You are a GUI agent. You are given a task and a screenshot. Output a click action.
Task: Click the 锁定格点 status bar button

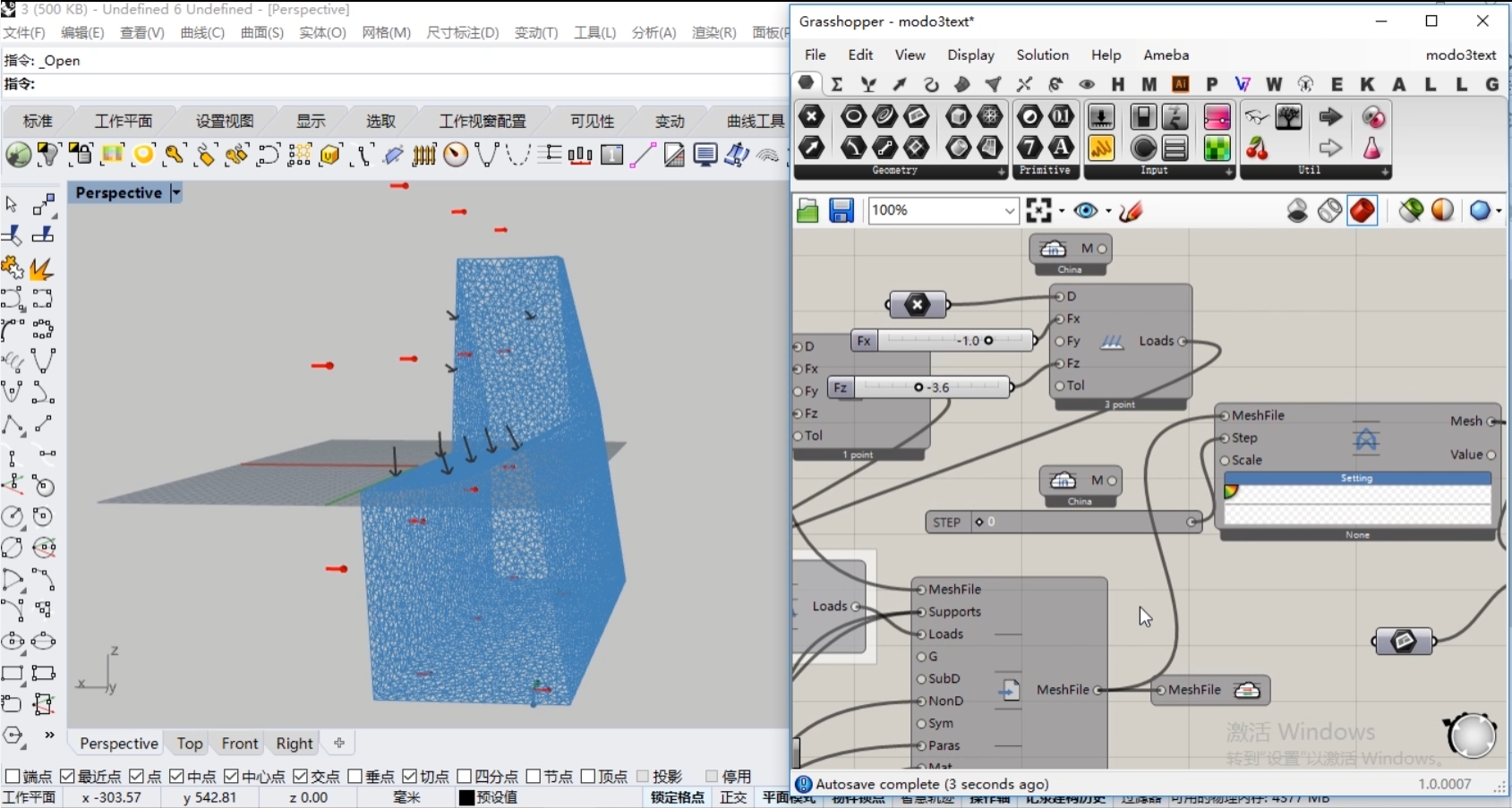[x=677, y=797]
